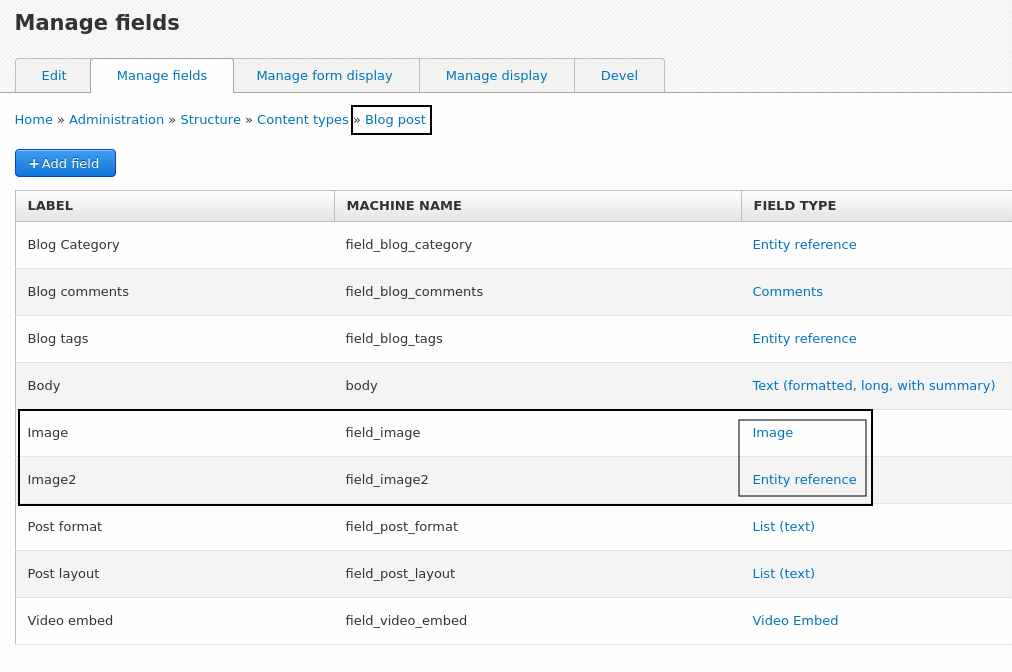Open the Structure breadcrumb link
The height and width of the screenshot is (672, 1012).
210,119
